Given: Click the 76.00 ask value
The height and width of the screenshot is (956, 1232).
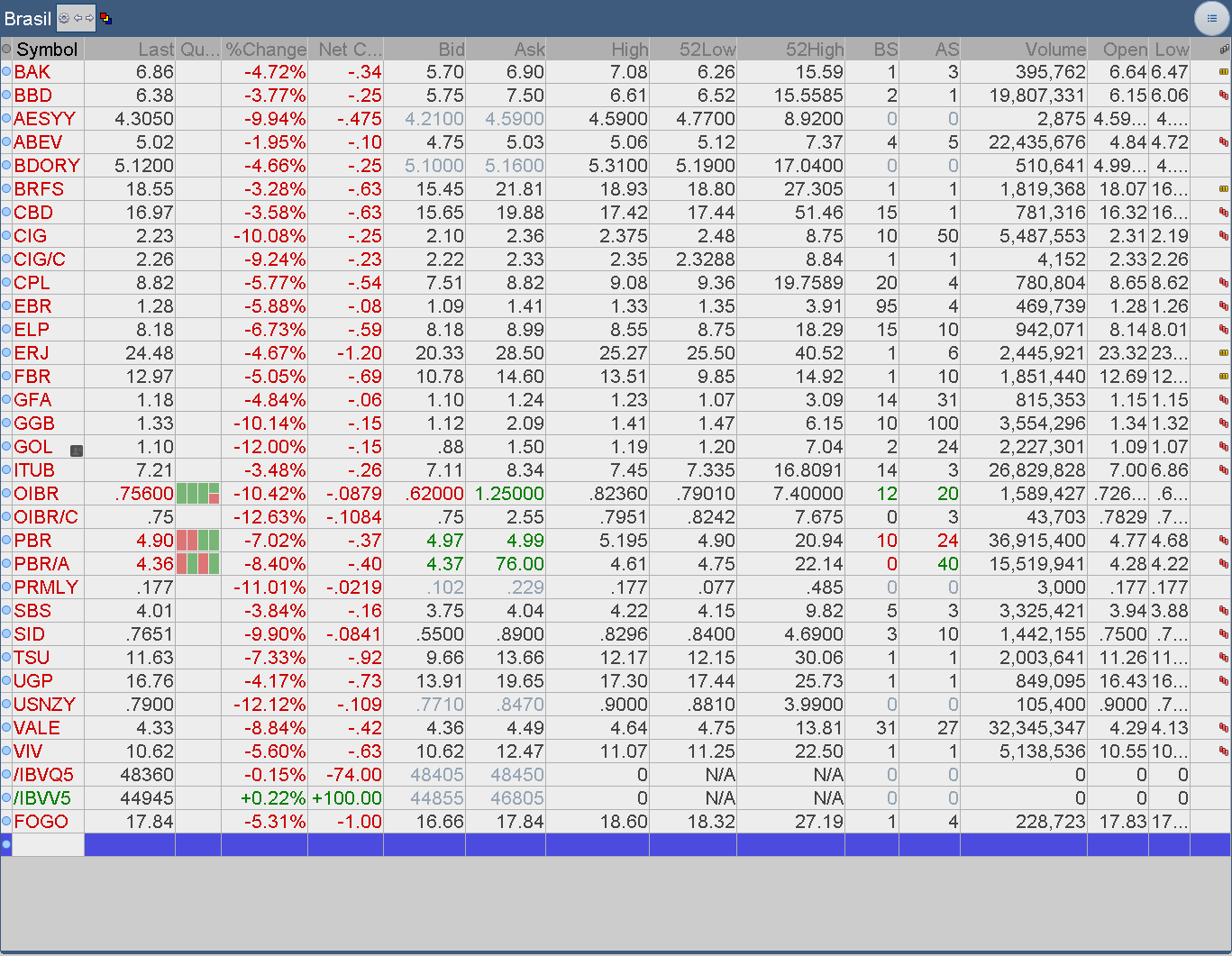Looking at the screenshot, I should [520, 564].
